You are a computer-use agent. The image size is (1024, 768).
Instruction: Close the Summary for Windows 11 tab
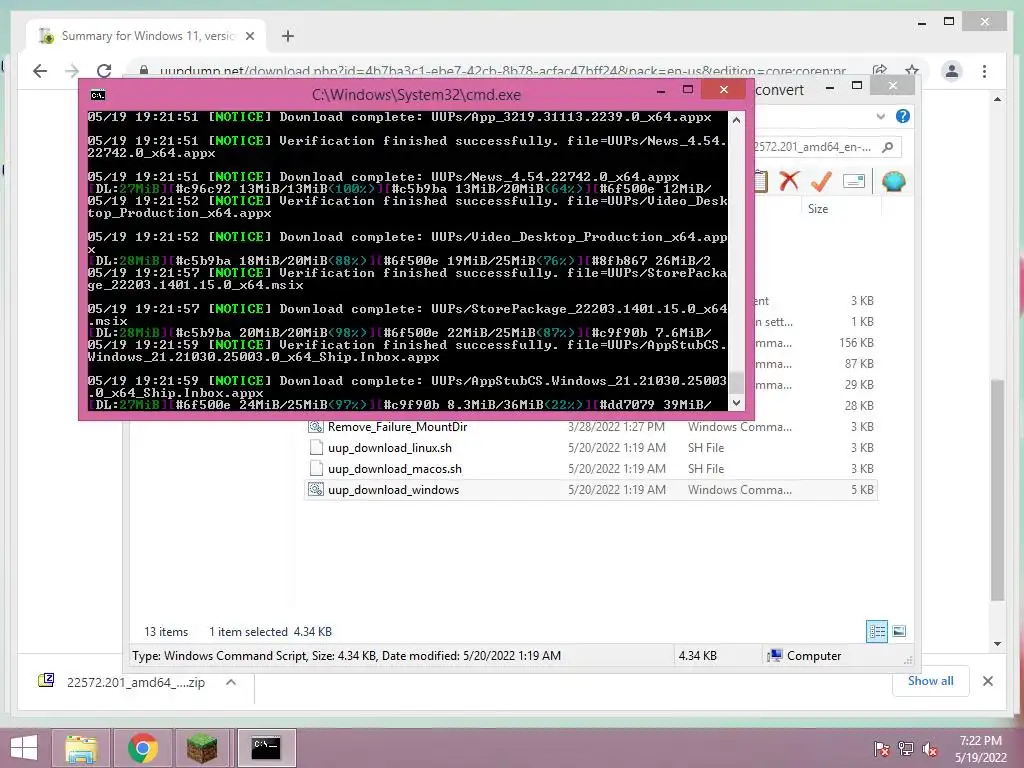[x=249, y=36]
